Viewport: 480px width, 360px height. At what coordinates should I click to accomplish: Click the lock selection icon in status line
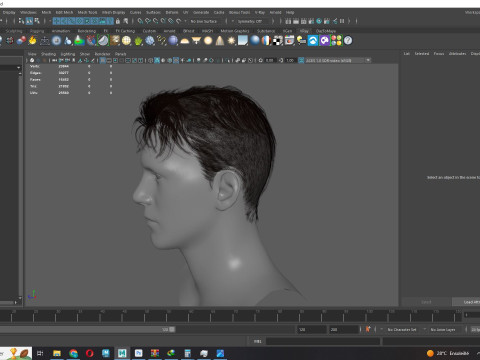[x=118, y=21]
